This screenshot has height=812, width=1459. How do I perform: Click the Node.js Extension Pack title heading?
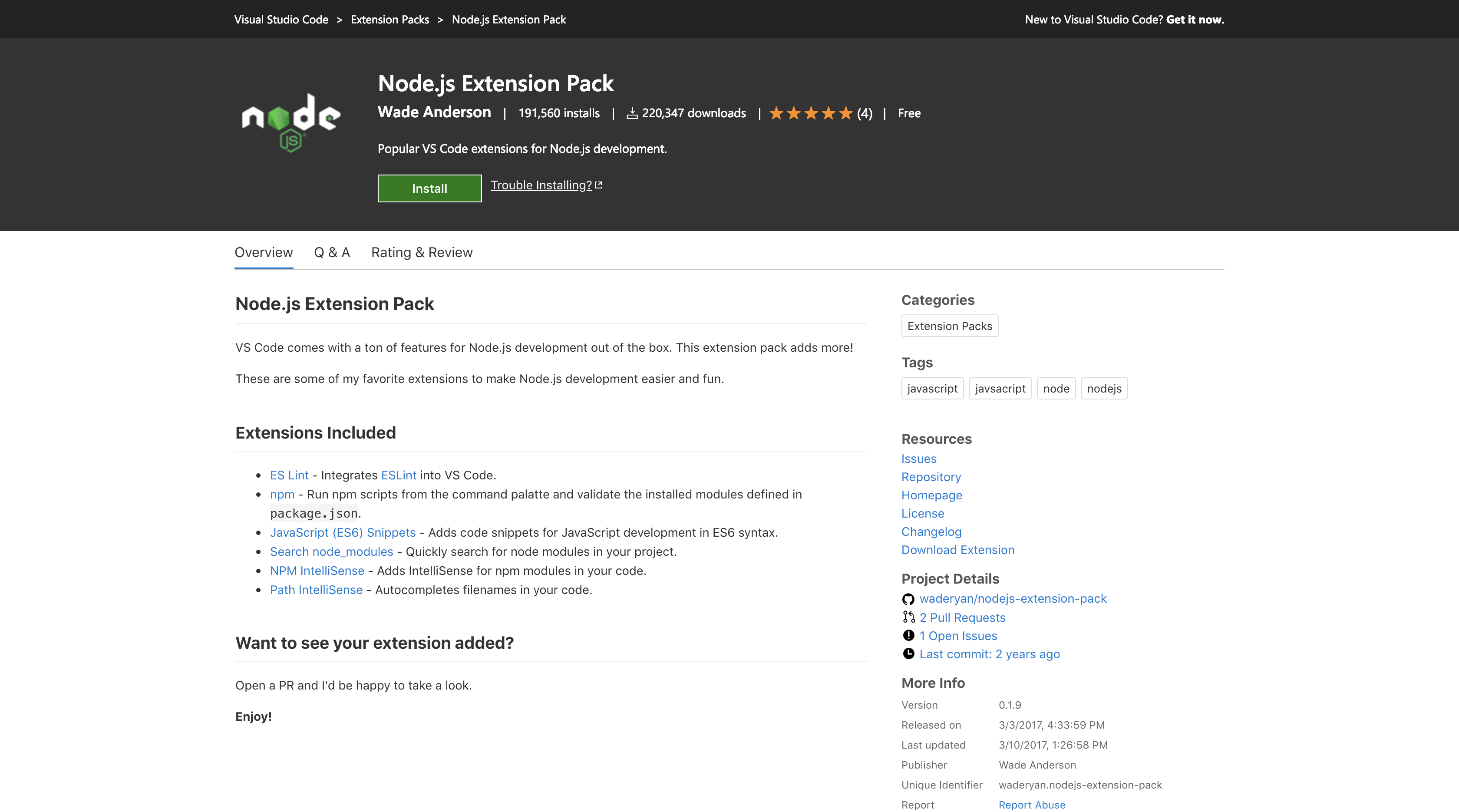click(x=495, y=83)
